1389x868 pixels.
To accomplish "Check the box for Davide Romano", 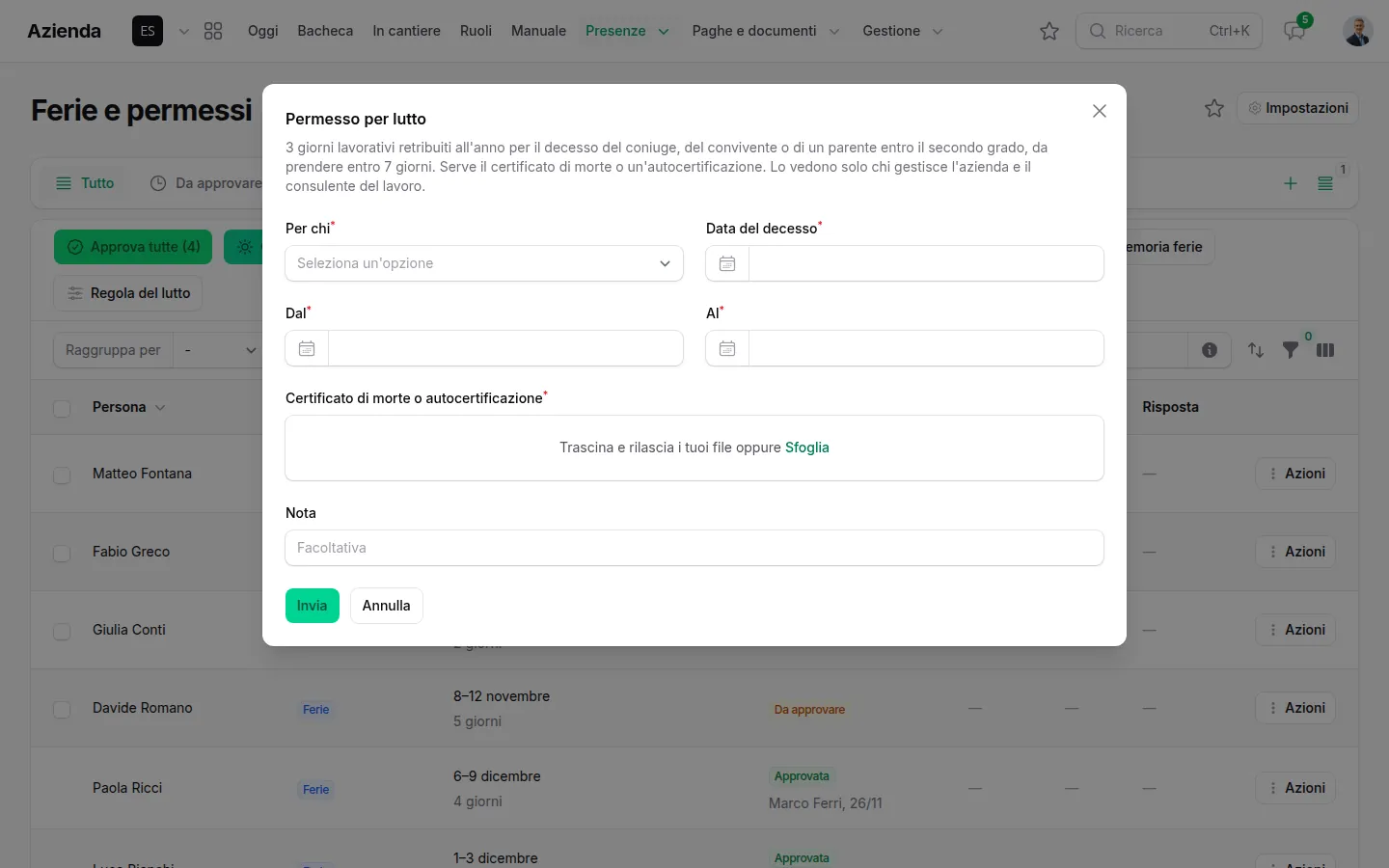I will click(x=62, y=710).
